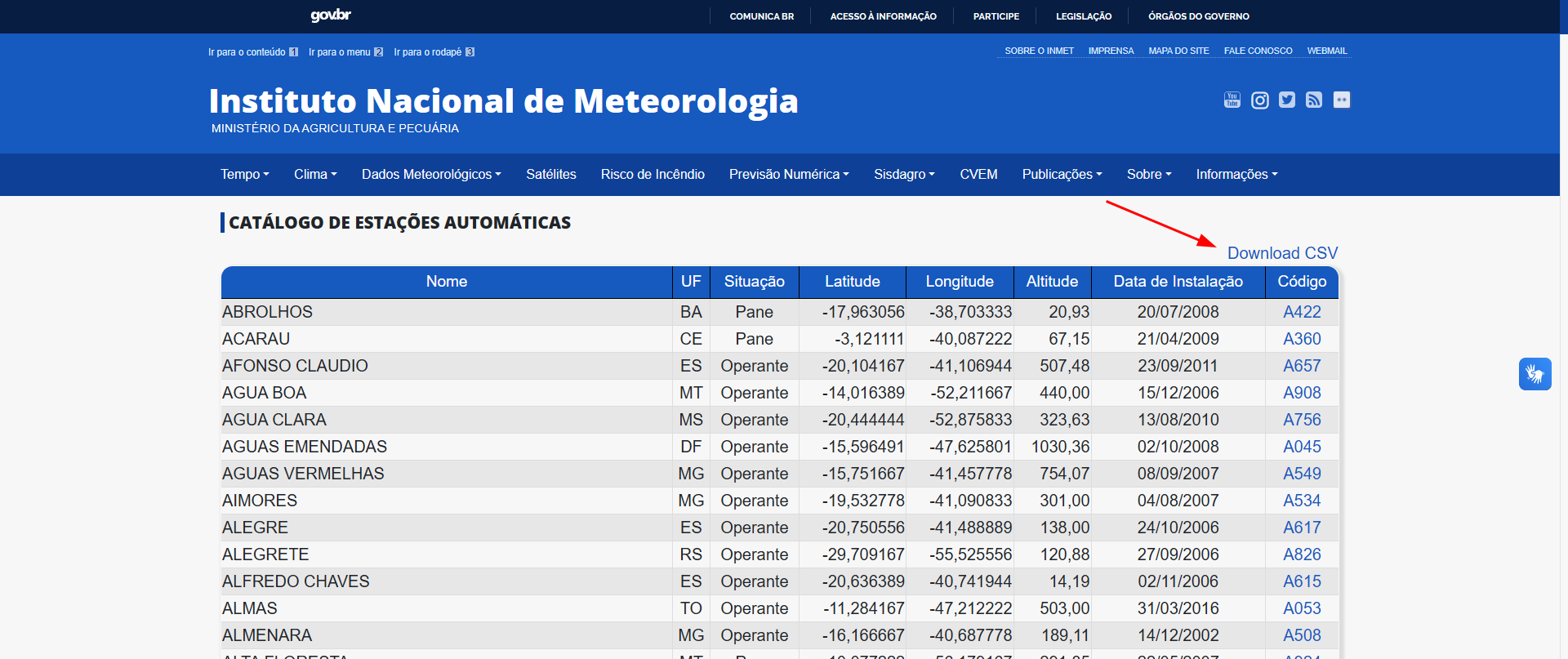This screenshot has width=1568, height=659.
Task: Select installation date 20/07/2008
Action: 1178,312
